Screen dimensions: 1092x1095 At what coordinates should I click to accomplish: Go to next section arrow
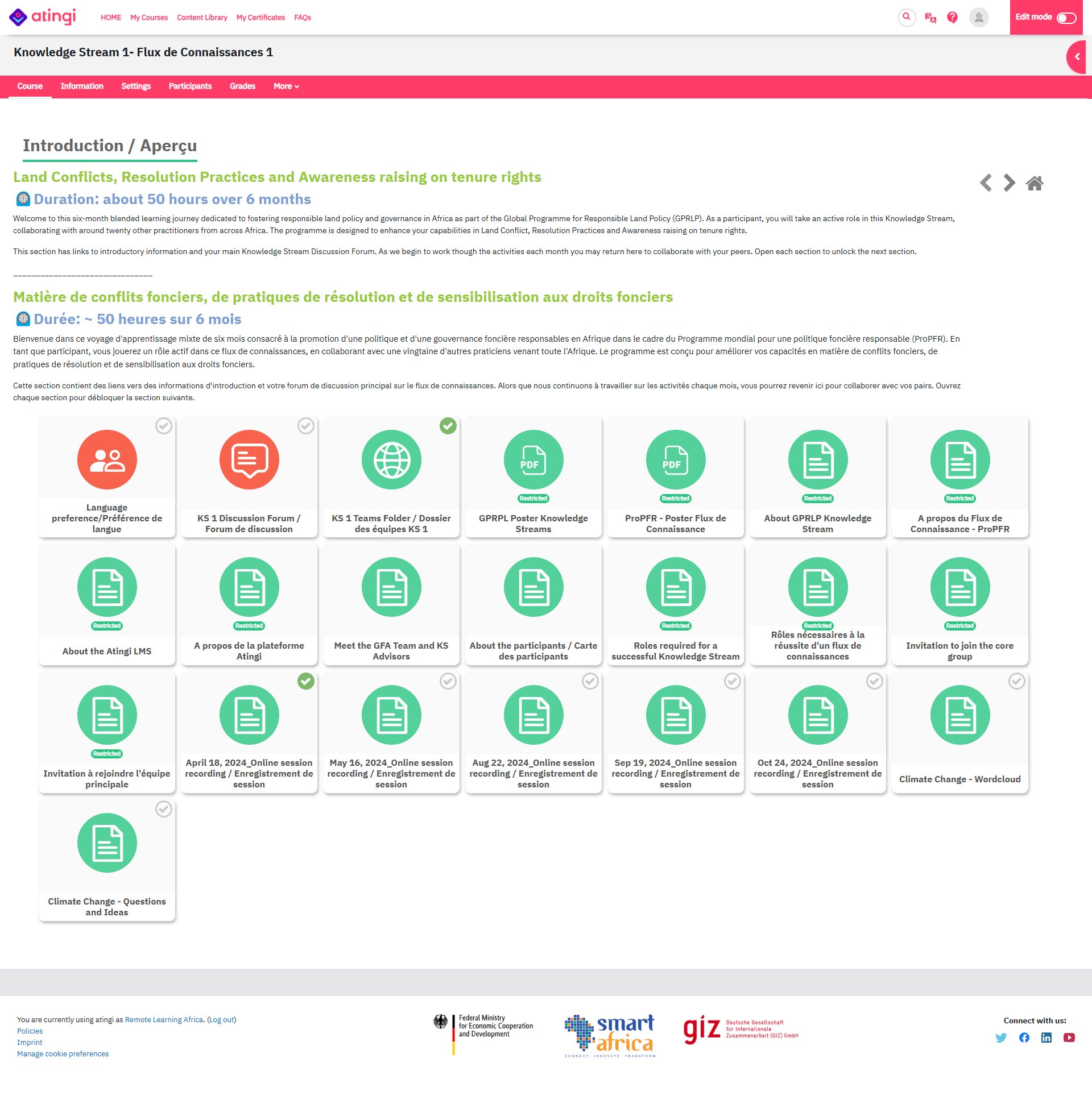tap(1009, 182)
